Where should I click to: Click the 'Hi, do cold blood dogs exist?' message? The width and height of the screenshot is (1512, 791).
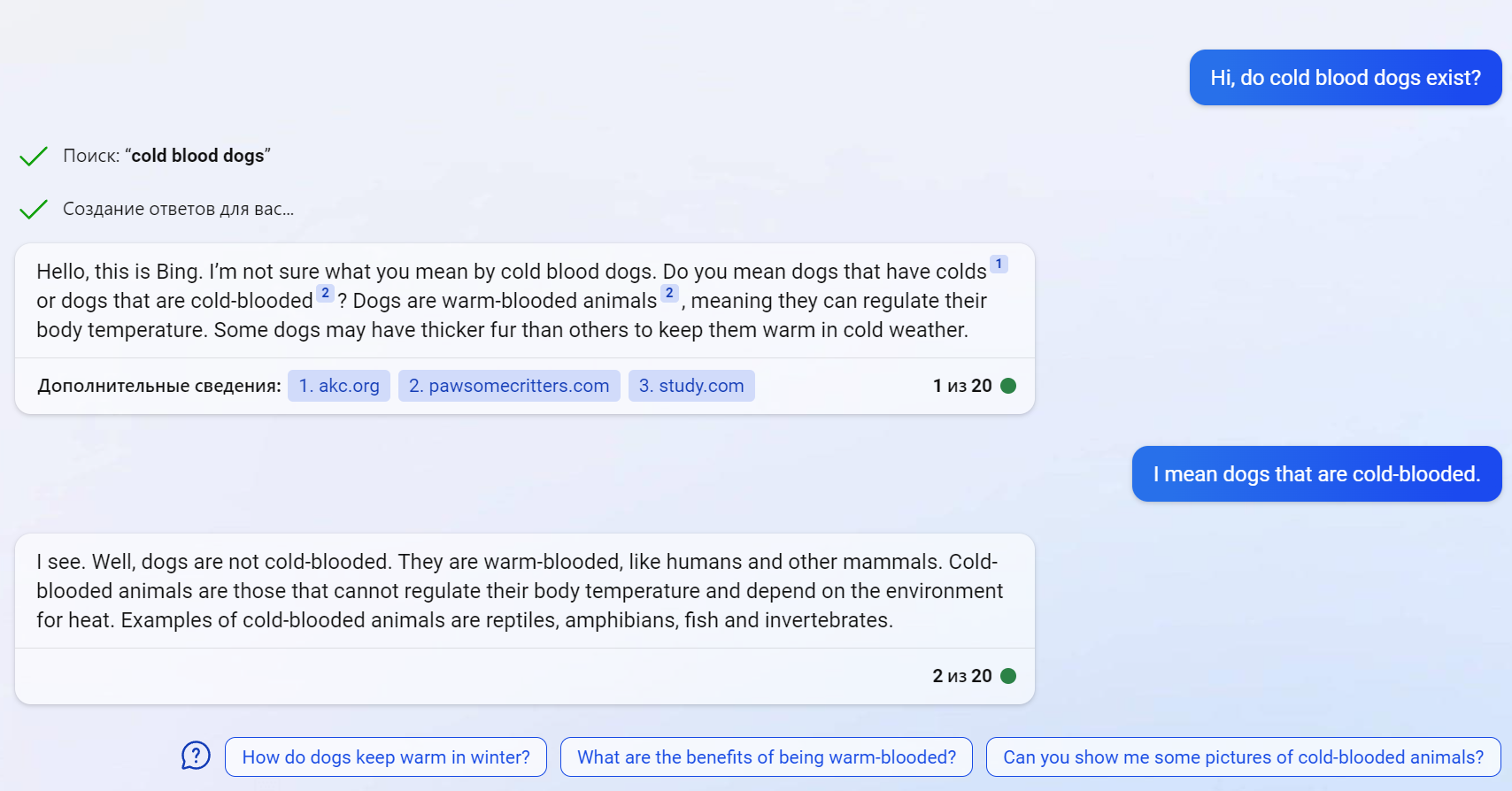[x=1345, y=78]
